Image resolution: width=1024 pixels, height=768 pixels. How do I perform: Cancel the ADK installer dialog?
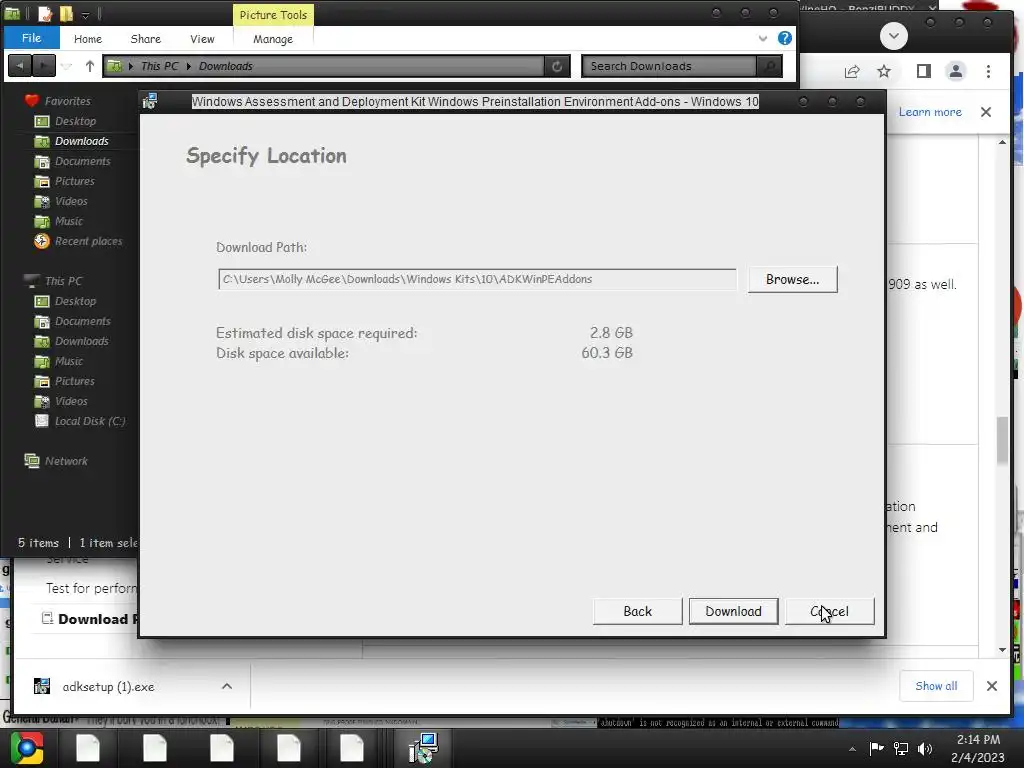point(829,611)
